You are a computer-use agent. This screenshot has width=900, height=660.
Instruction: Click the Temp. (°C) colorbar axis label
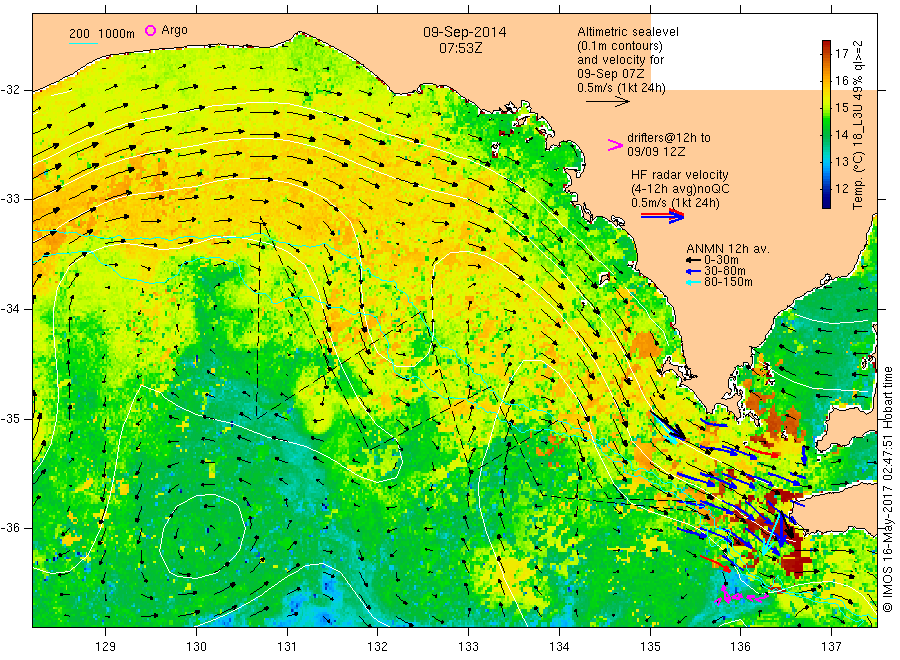(x=858, y=125)
